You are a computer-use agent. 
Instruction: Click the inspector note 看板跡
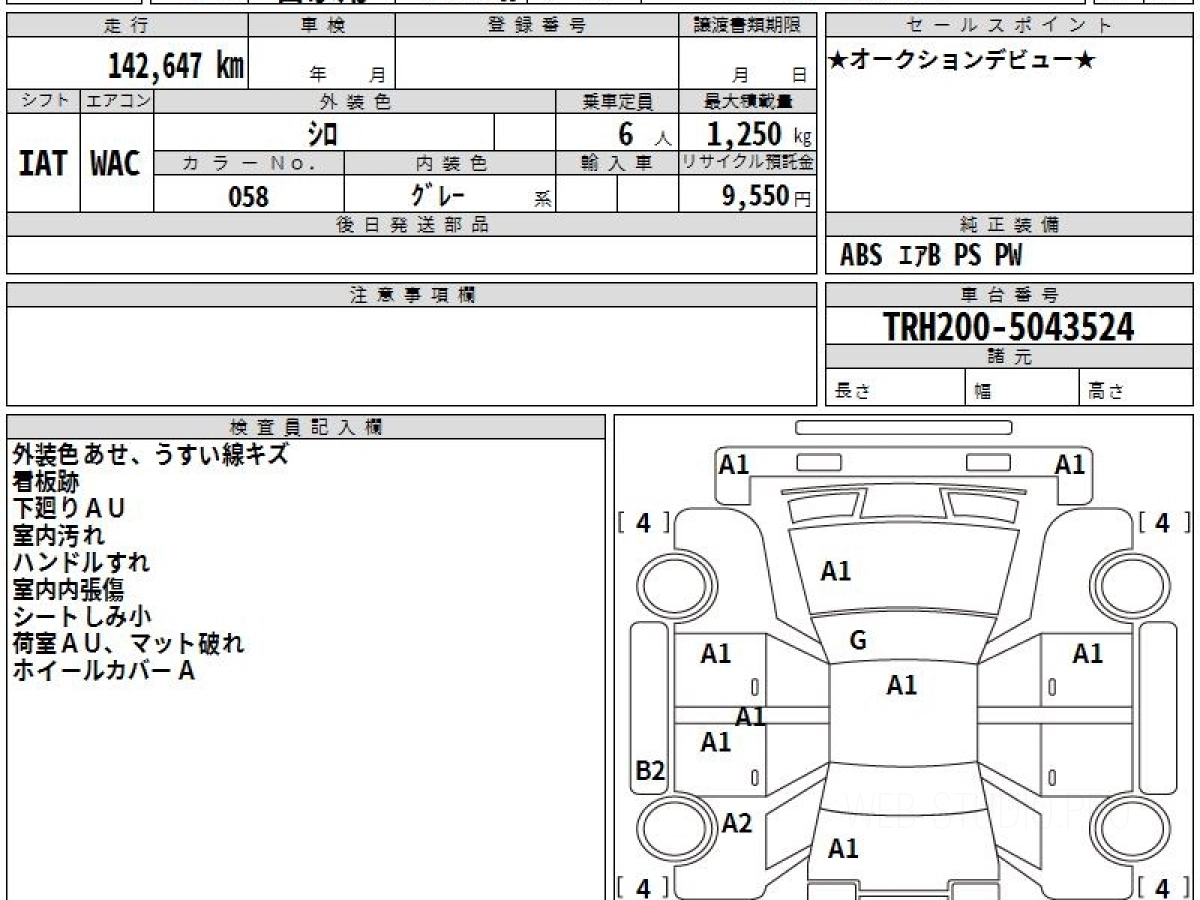tap(45, 481)
